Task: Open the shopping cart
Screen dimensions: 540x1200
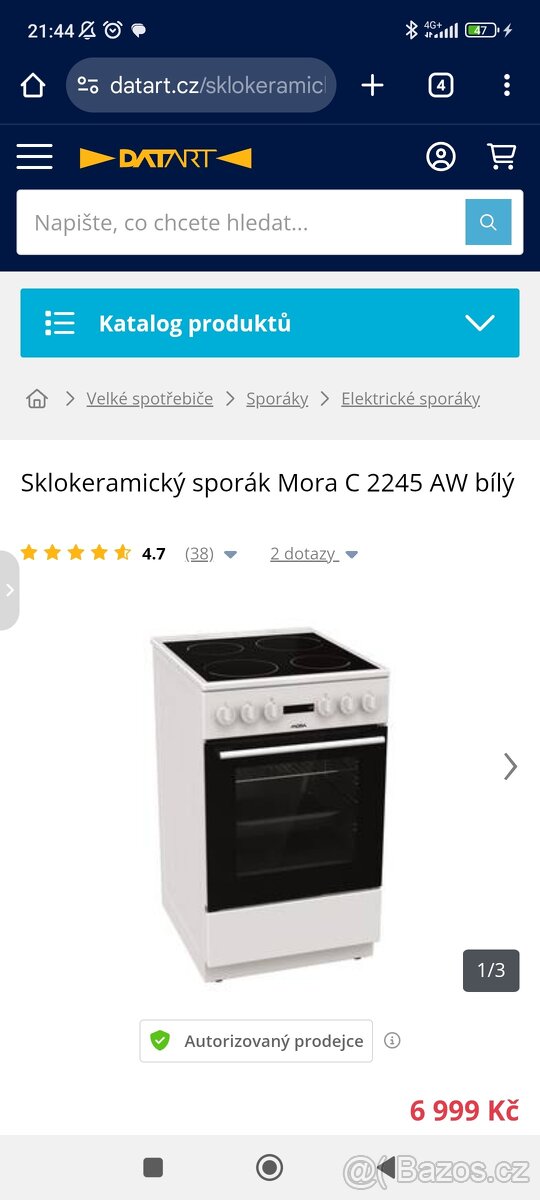Action: tap(501, 157)
